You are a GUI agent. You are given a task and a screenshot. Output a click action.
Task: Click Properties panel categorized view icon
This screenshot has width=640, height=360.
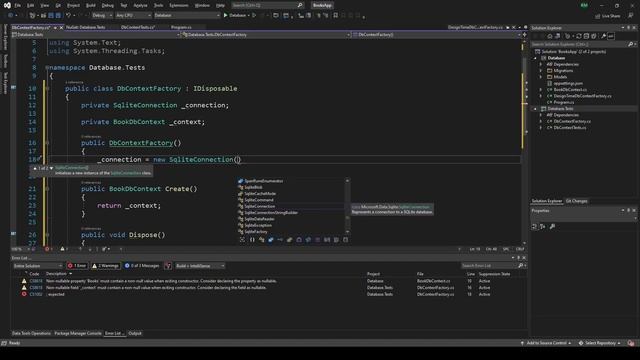[x=534, y=227]
